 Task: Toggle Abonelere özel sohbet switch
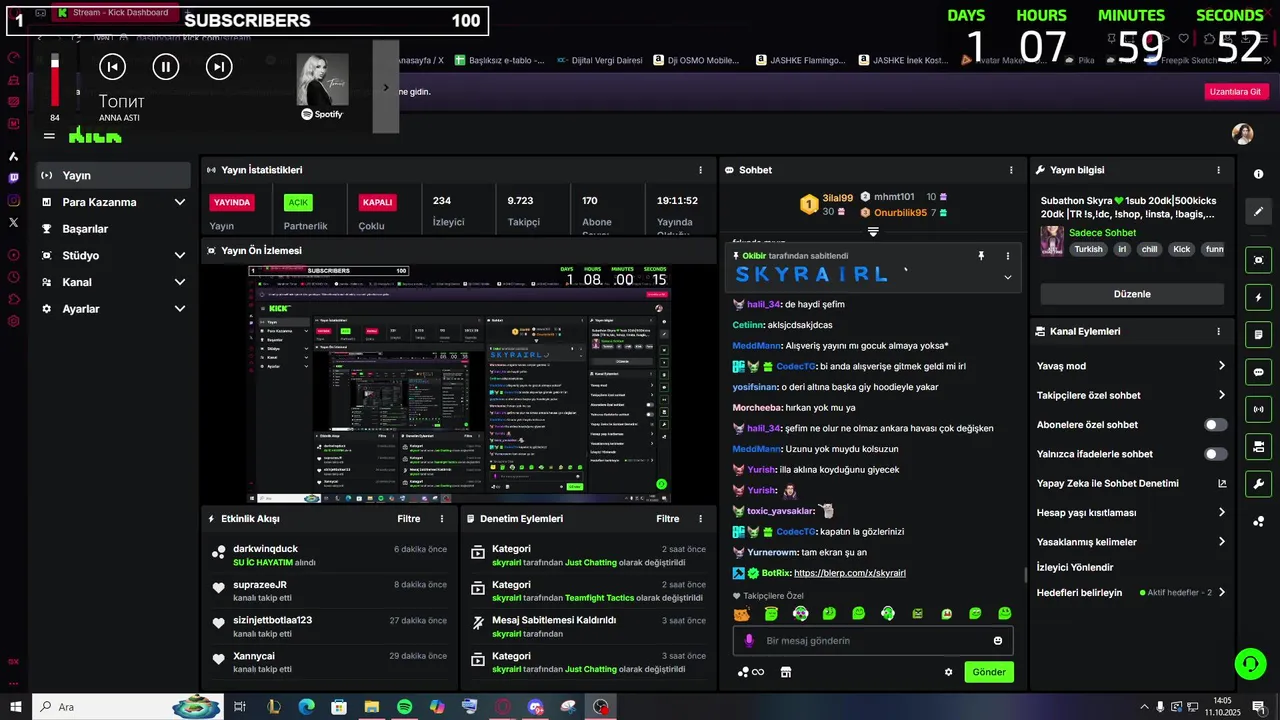tap(1215, 425)
